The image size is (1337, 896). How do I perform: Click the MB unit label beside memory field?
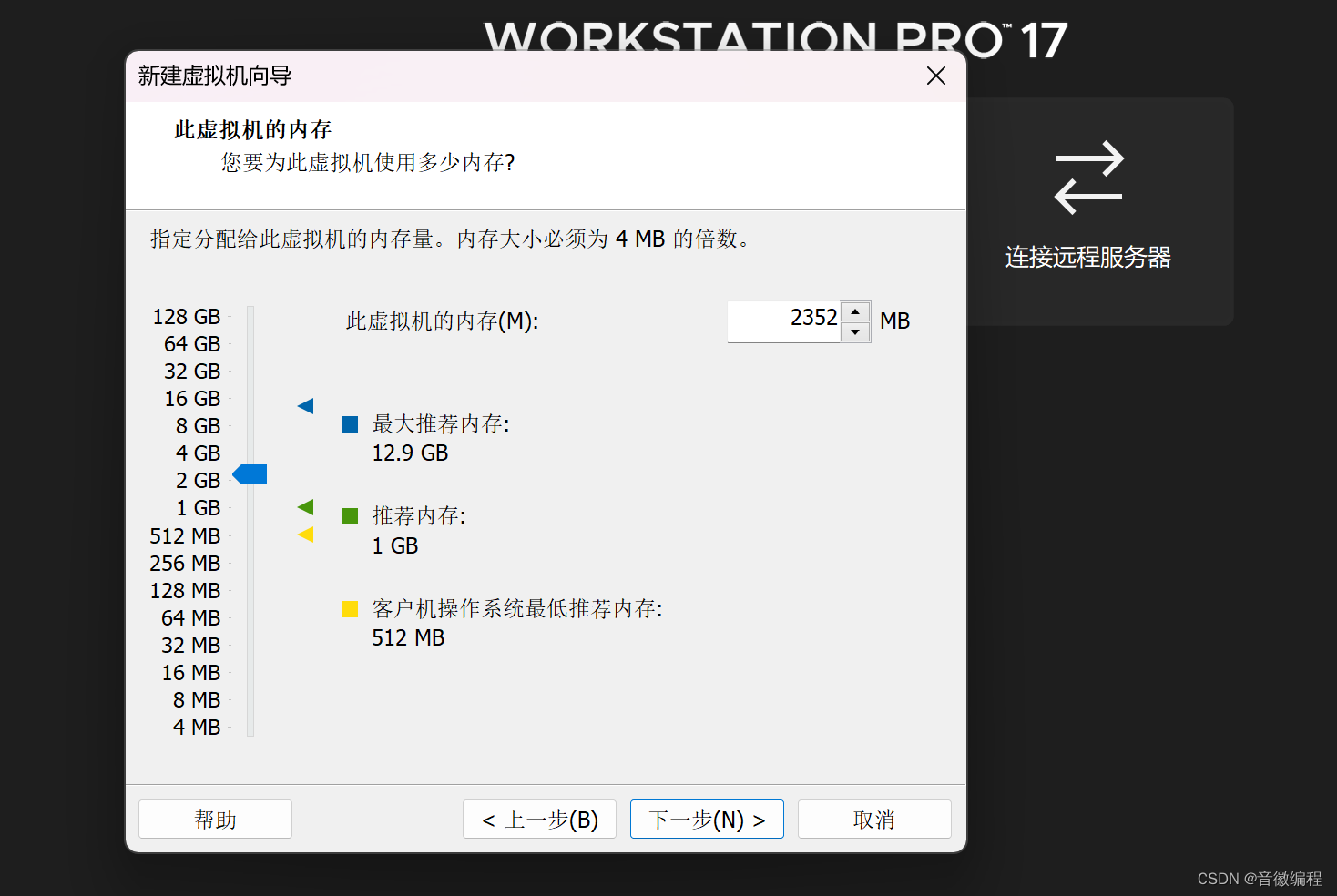pos(895,321)
